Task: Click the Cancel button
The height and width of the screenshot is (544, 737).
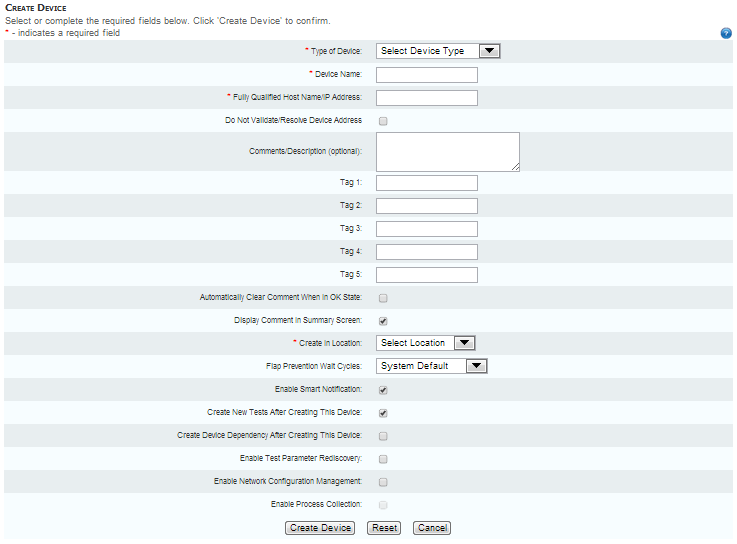Action: point(432,528)
